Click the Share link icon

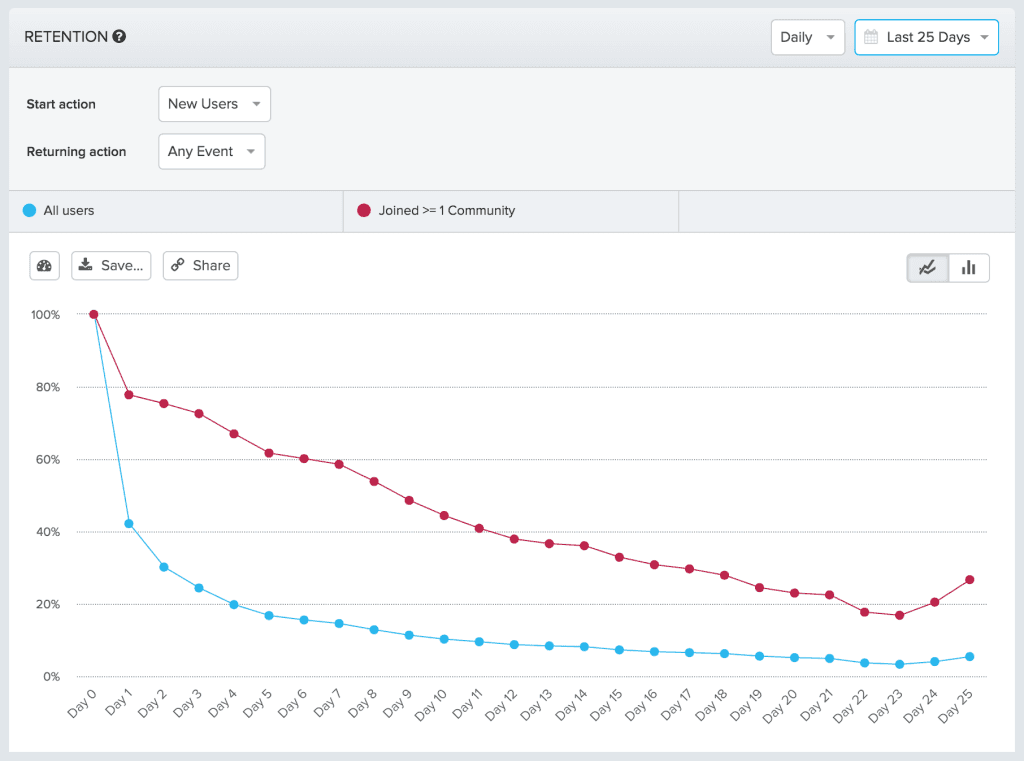click(x=178, y=266)
